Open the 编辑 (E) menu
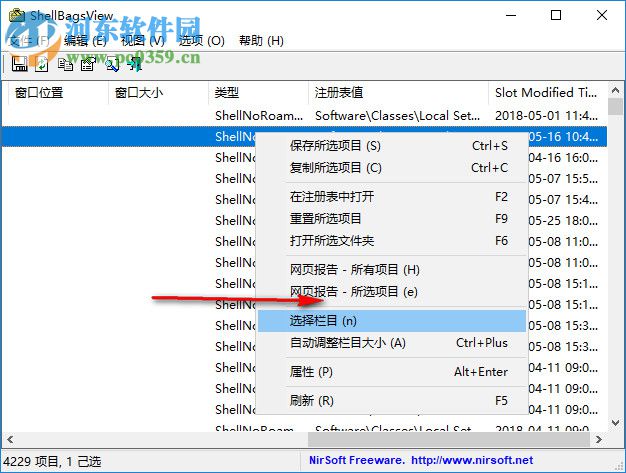The image size is (626, 473). pos(85,41)
